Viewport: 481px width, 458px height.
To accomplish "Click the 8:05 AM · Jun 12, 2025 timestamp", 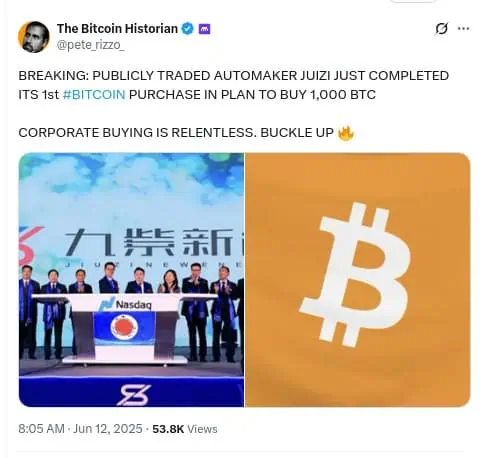I will pyautogui.click(x=80, y=429).
